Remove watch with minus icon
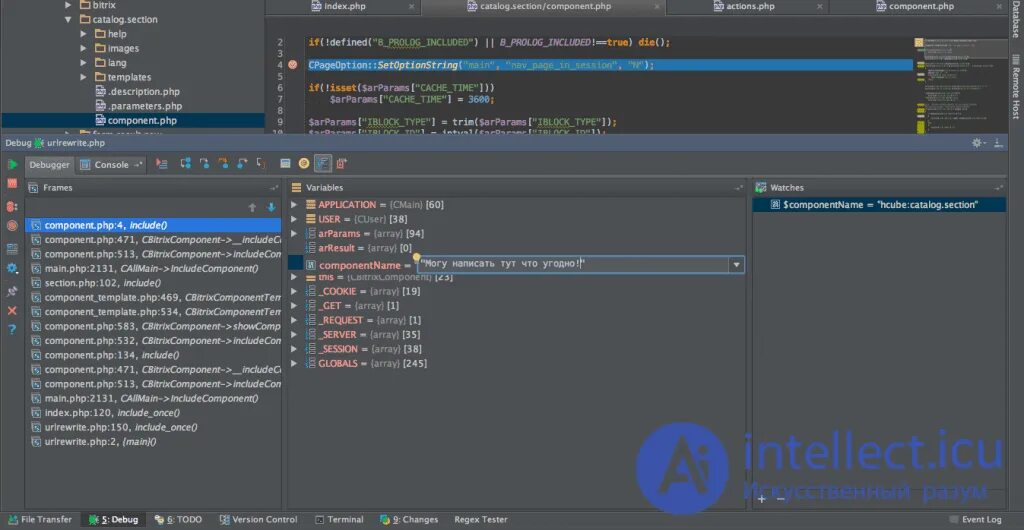Screen dimensions: 1024x530 (780, 499)
